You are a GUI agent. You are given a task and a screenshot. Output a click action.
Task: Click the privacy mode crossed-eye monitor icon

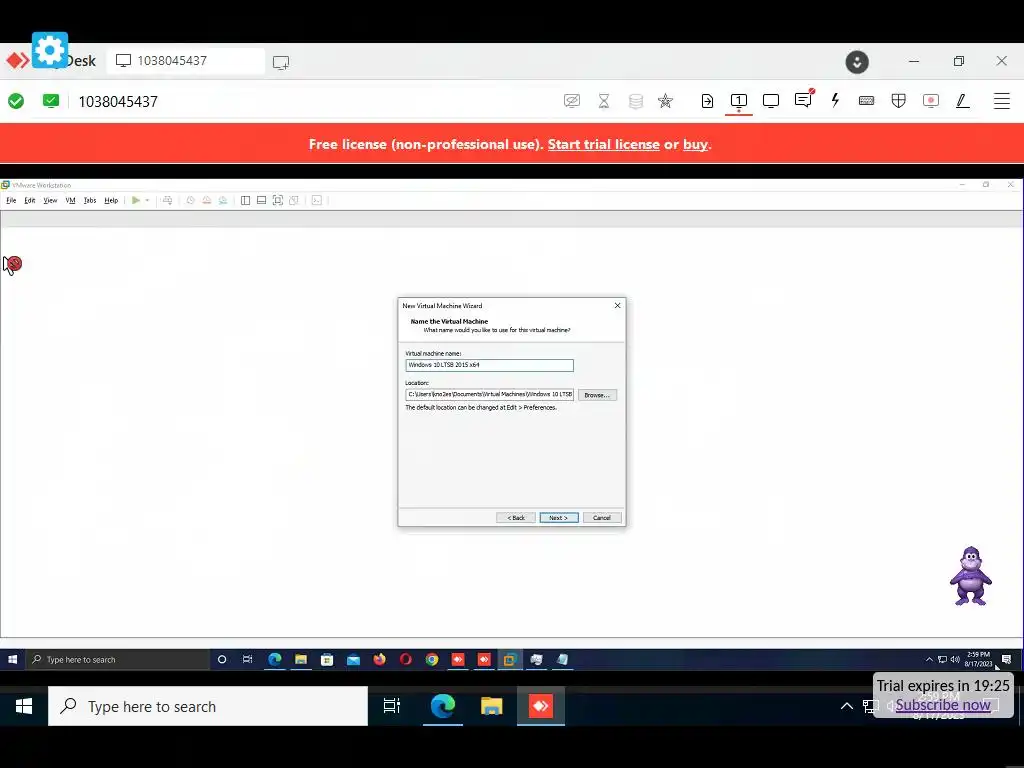571,101
